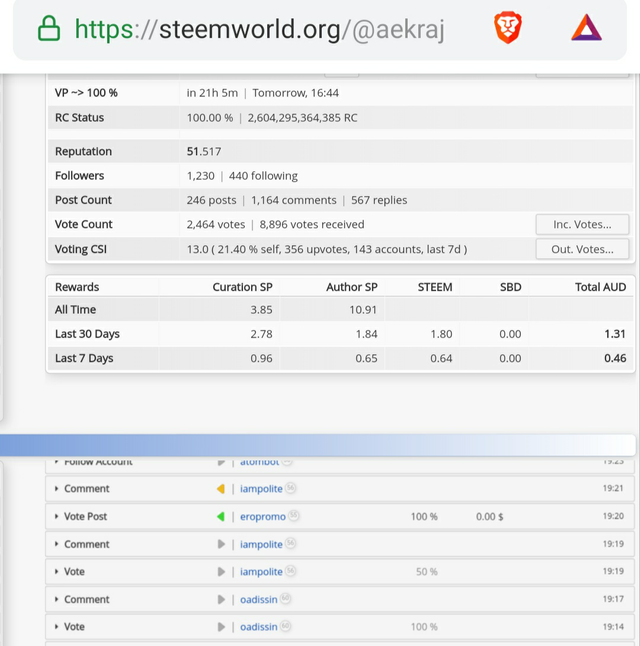Select All Time author value 10.91

(x=363, y=310)
